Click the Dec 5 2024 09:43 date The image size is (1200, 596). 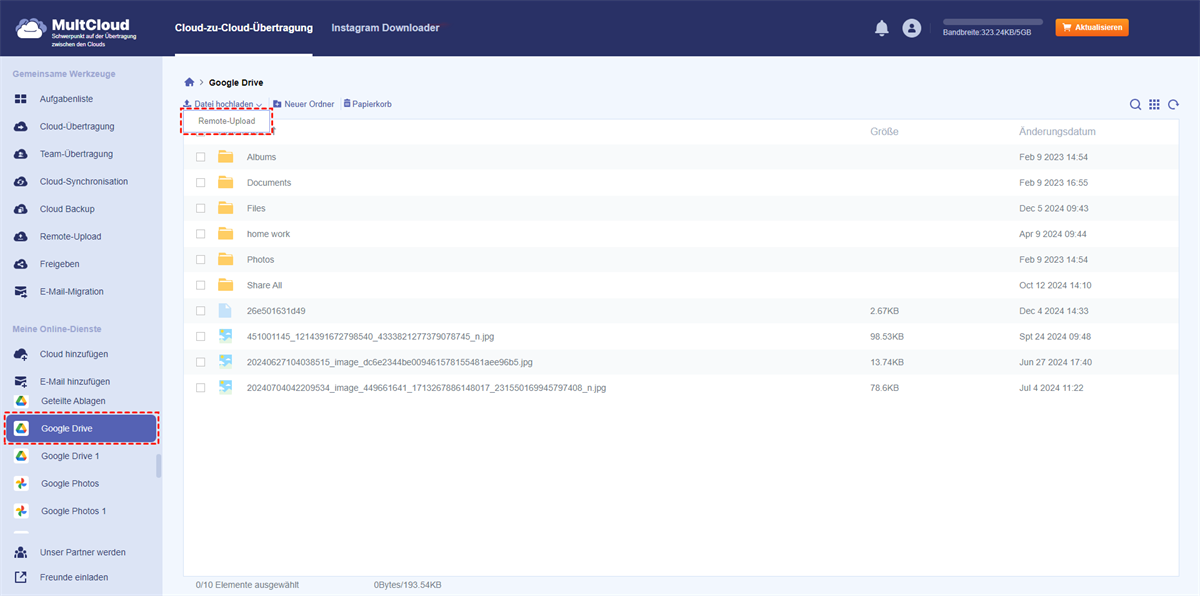point(1054,208)
